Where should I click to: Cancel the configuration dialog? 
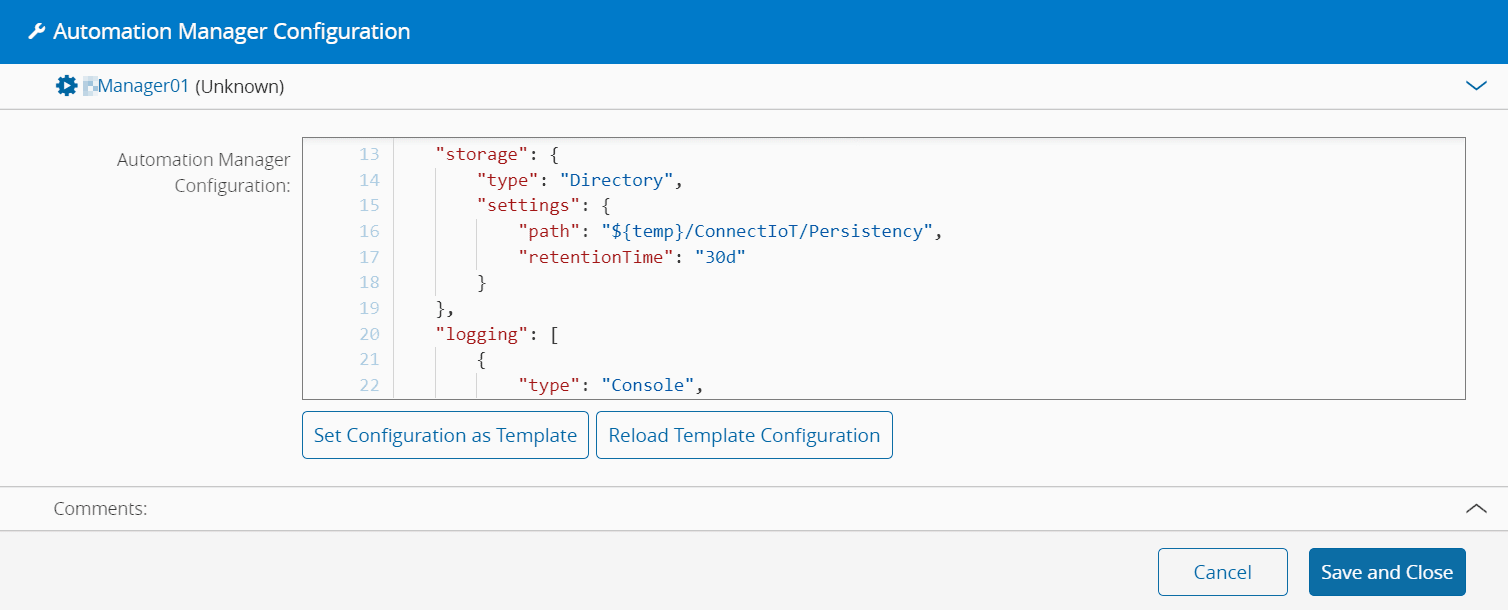pos(1222,572)
